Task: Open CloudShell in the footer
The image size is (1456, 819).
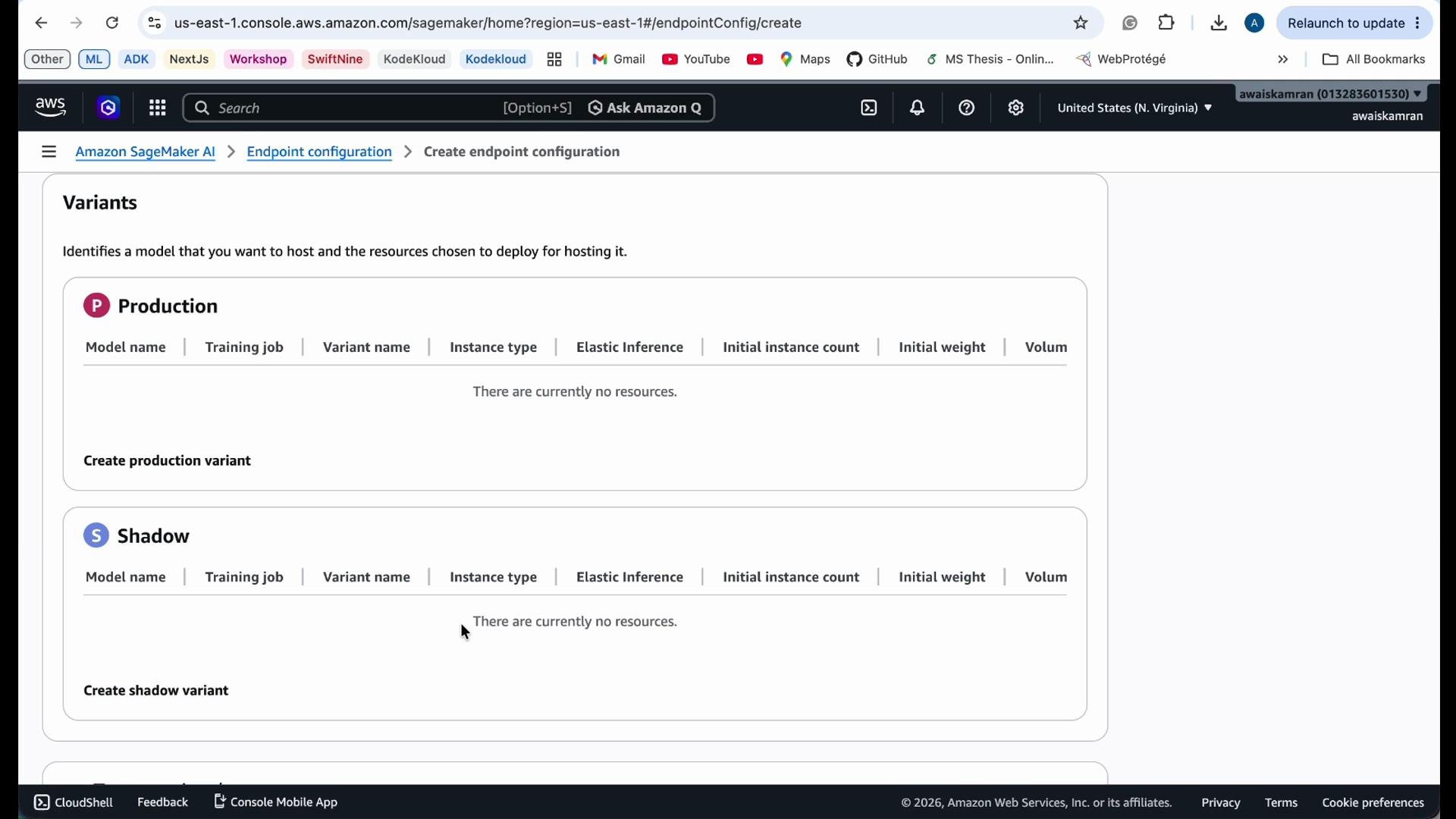Action: [74, 802]
